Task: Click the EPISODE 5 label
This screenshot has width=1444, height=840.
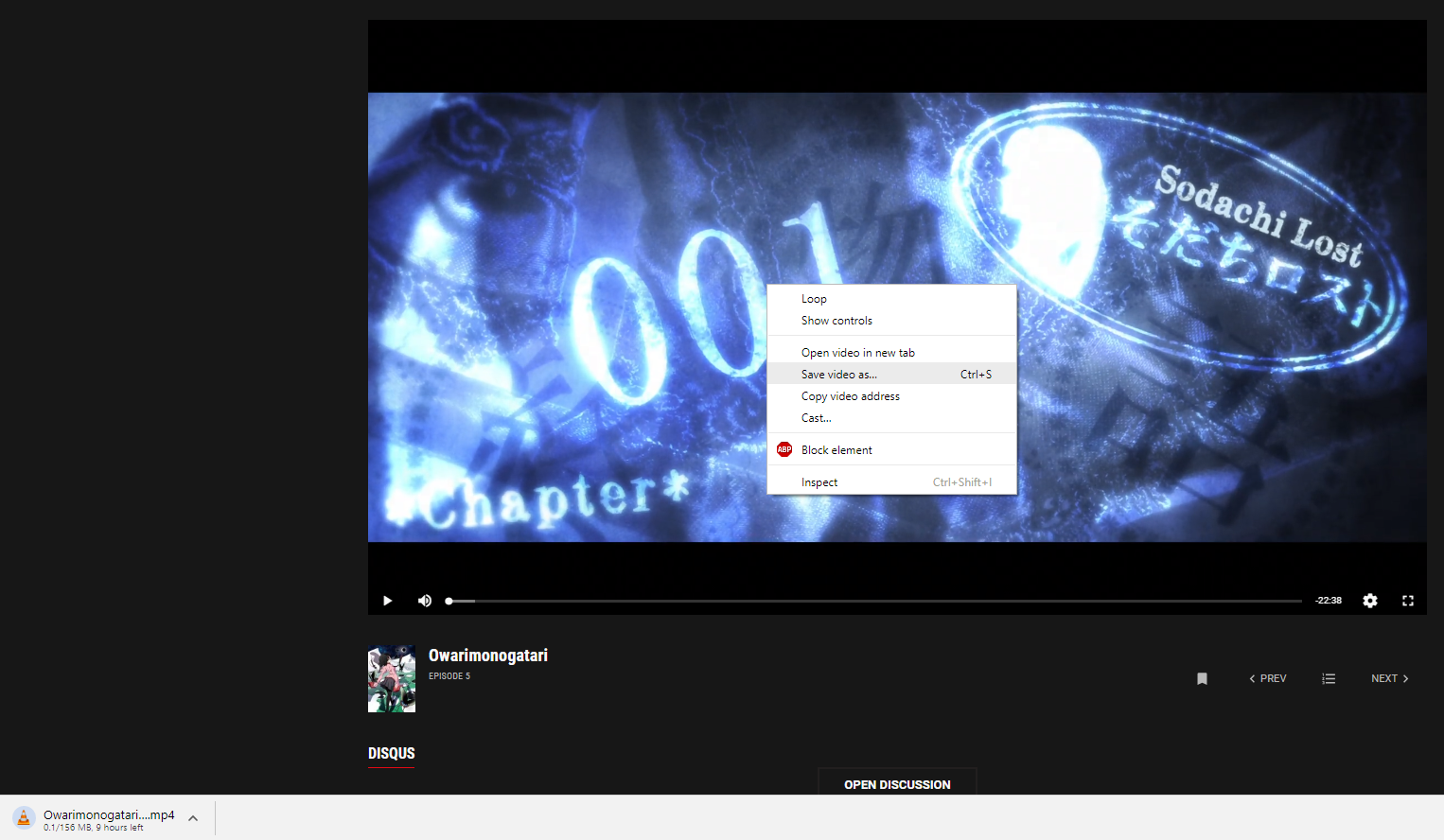Action: click(449, 676)
